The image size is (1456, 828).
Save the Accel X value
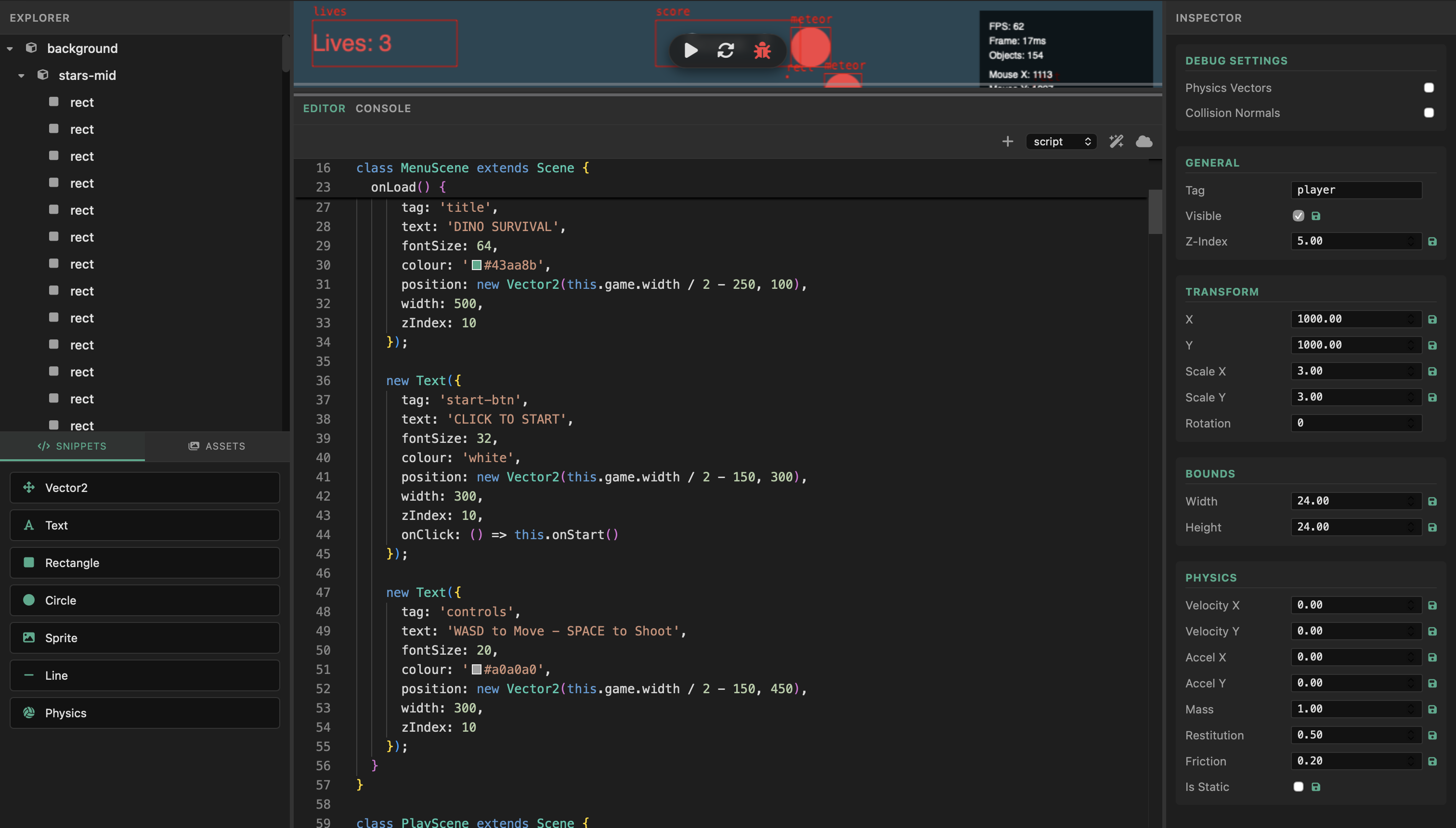tap(1432, 657)
